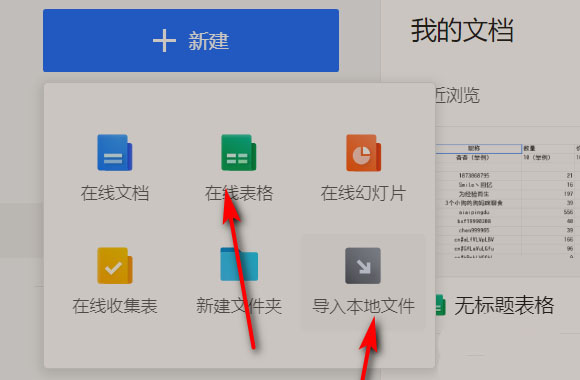Select the green 在线表格 spreadsheet icon
The height and width of the screenshot is (380, 580).
(239, 152)
